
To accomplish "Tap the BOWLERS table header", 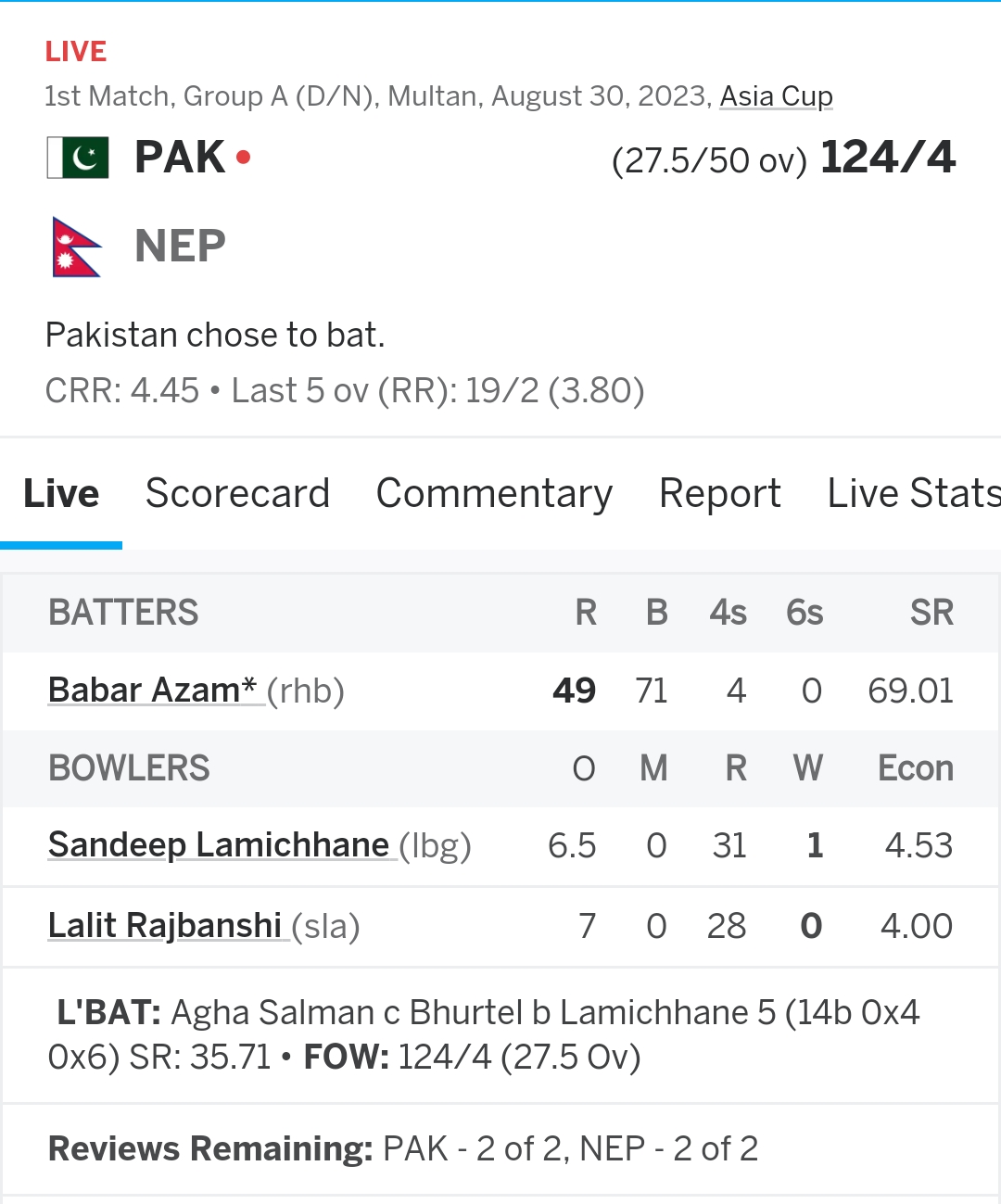I will (x=129, y=768).
